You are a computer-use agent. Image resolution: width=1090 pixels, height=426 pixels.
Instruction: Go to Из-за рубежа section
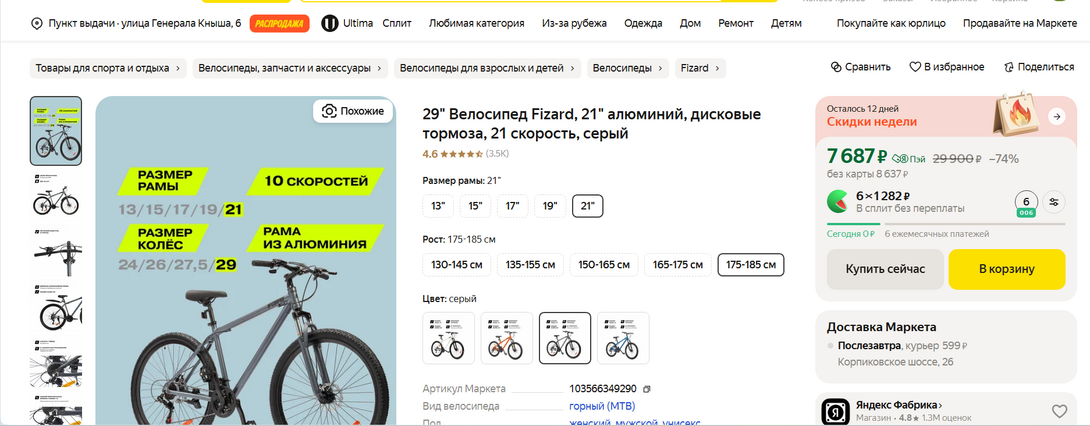[x=574, y=23]
